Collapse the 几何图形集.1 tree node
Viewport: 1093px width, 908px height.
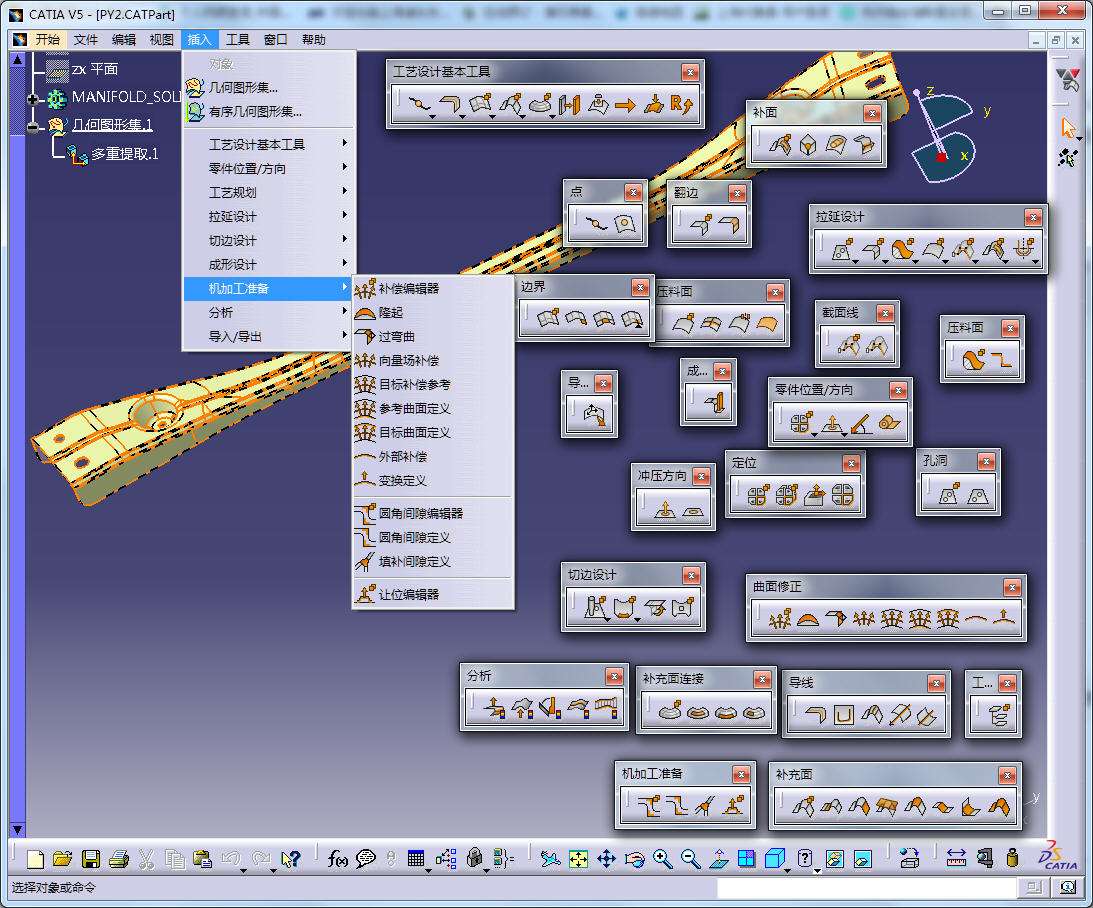click(x=32, y=127)
